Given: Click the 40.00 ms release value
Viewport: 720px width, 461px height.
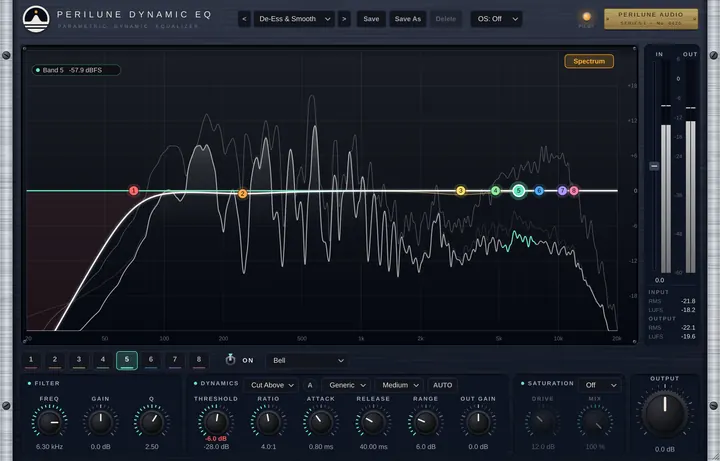Looking at the screenshot, I should [x=373, y=447].
